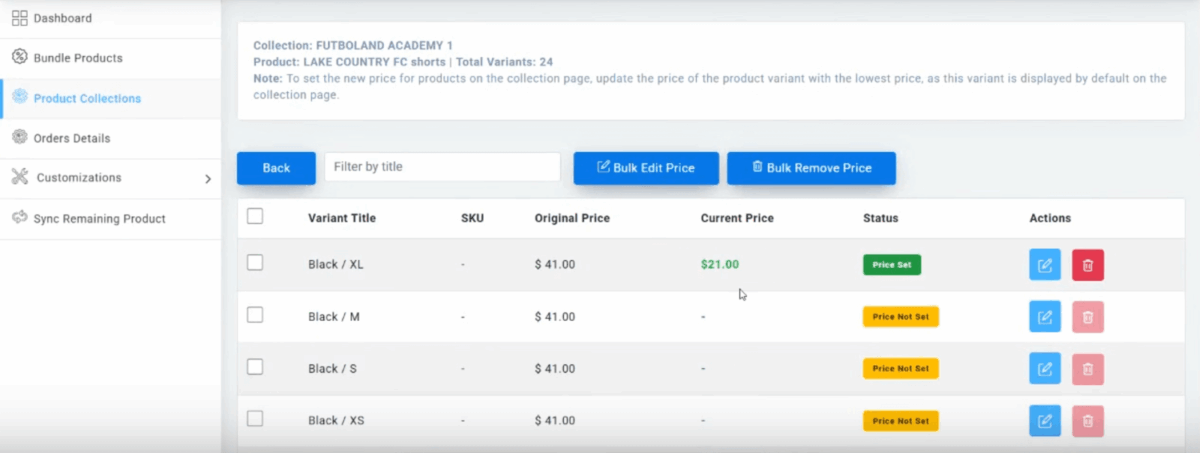1200x453 pixels.
Task: Delete price for Black / XL variant
Action: pyautogui.click(x=1088, y=265)
